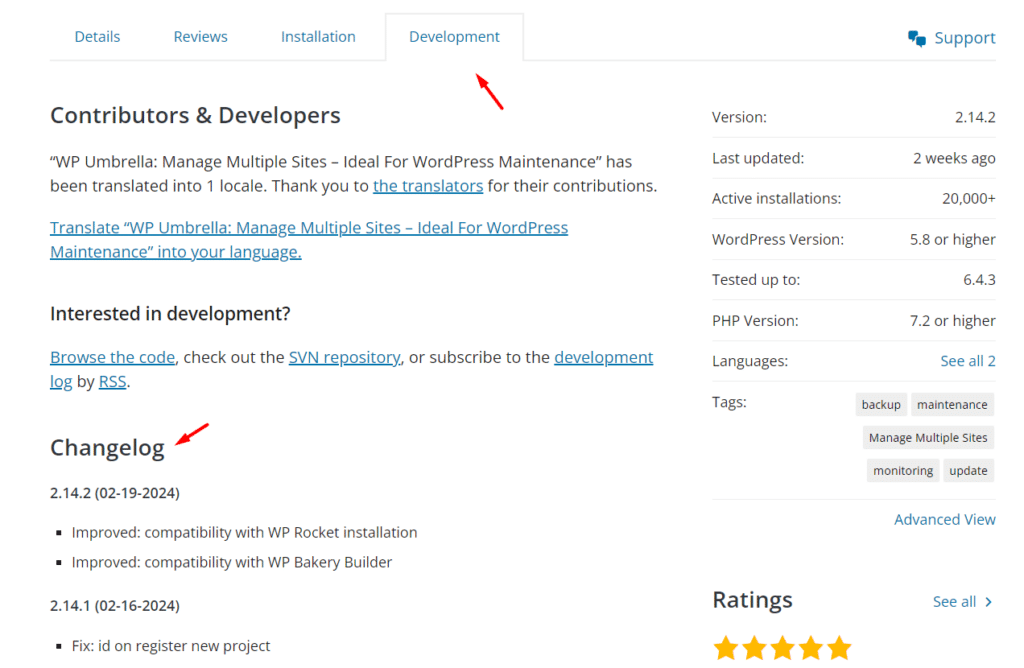Click the update tag
The image size is (1024, 668).
pyautogui.click(x=968, y=471)
